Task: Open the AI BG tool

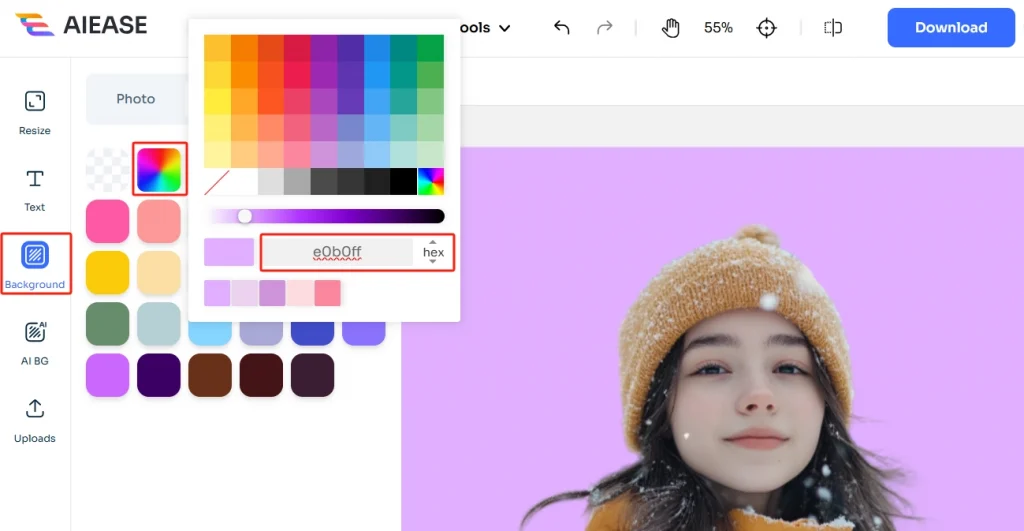Action: 34,342
